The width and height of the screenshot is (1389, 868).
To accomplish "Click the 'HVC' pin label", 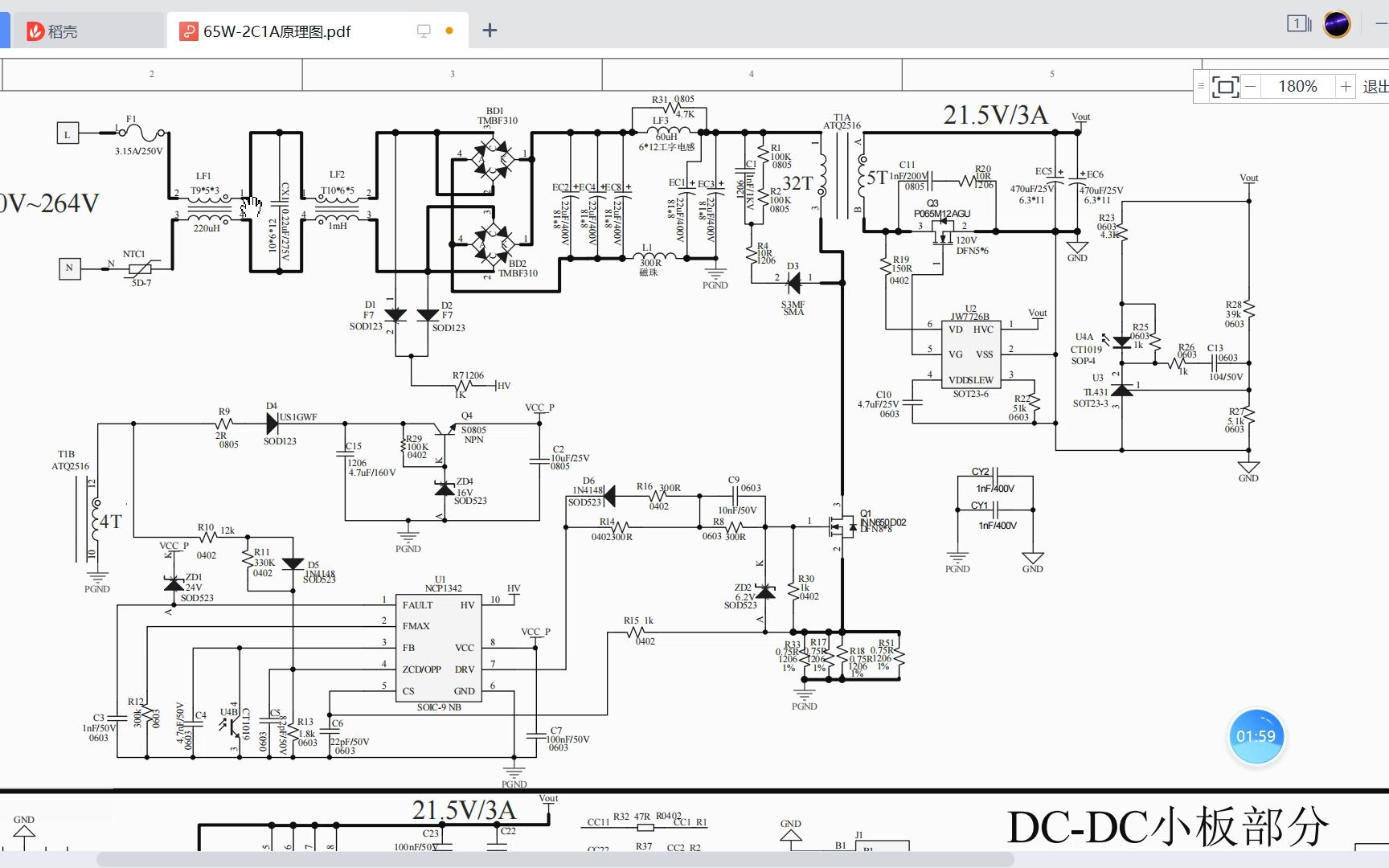I will click(983, 330).
